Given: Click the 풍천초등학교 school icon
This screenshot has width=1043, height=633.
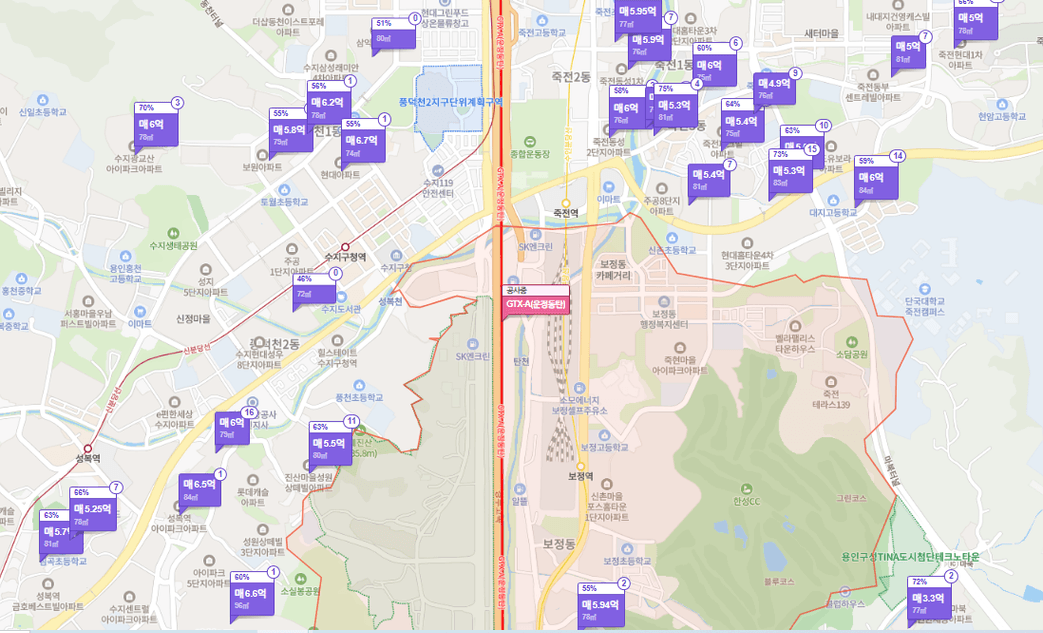Looking at the screenshot, I should 359,386.
